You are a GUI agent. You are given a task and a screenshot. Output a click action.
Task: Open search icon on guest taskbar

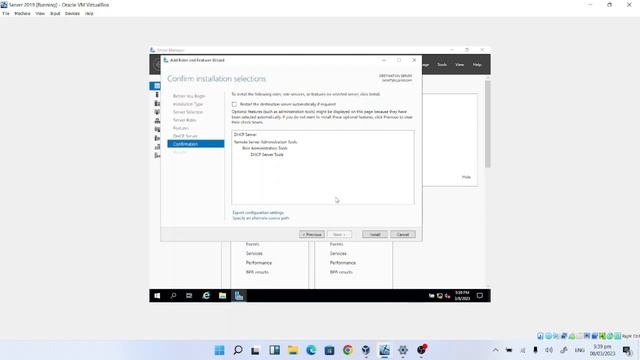(173, 296)
